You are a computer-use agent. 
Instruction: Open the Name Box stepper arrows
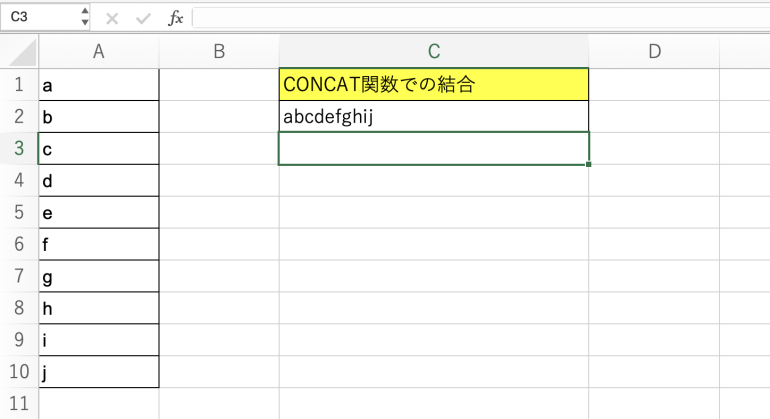[x=84, y=17]
